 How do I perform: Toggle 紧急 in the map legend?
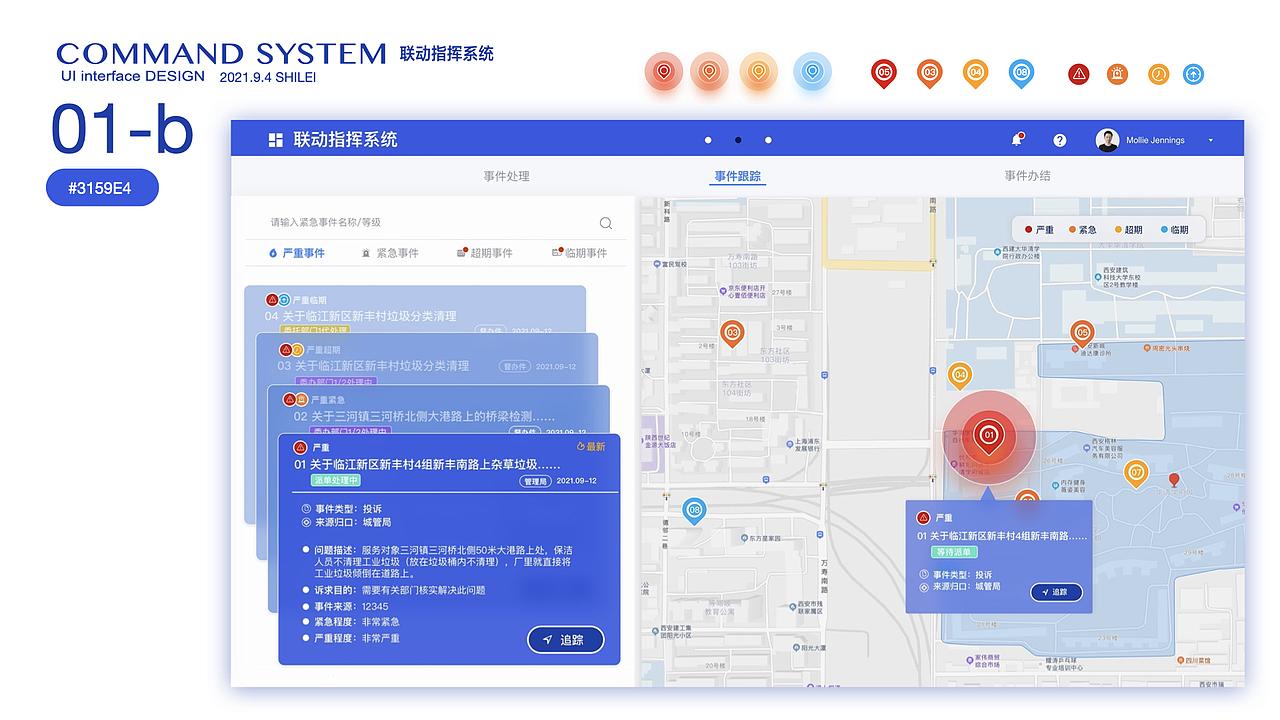1082,230
